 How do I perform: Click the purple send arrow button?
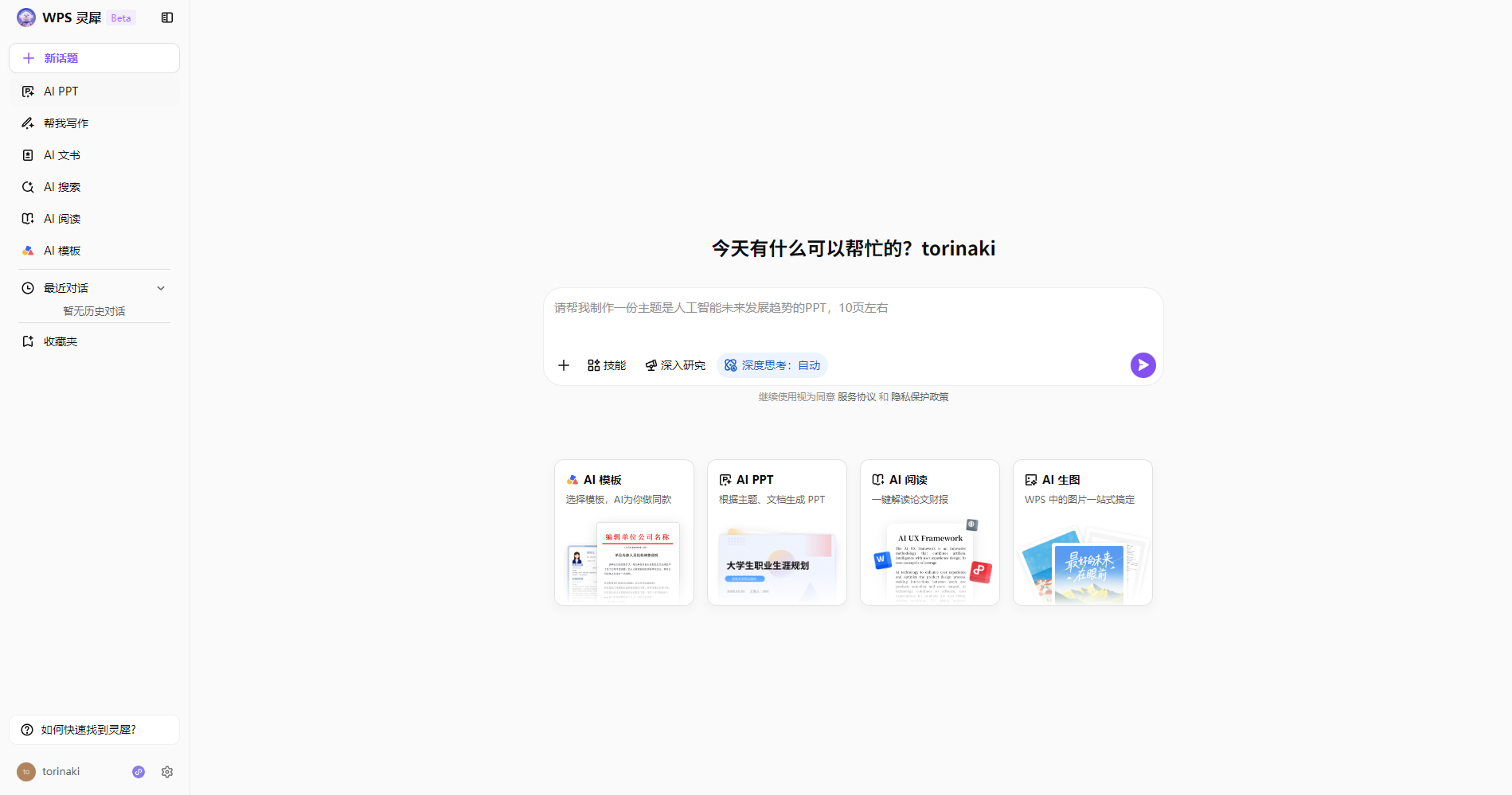pos(1143,365)
